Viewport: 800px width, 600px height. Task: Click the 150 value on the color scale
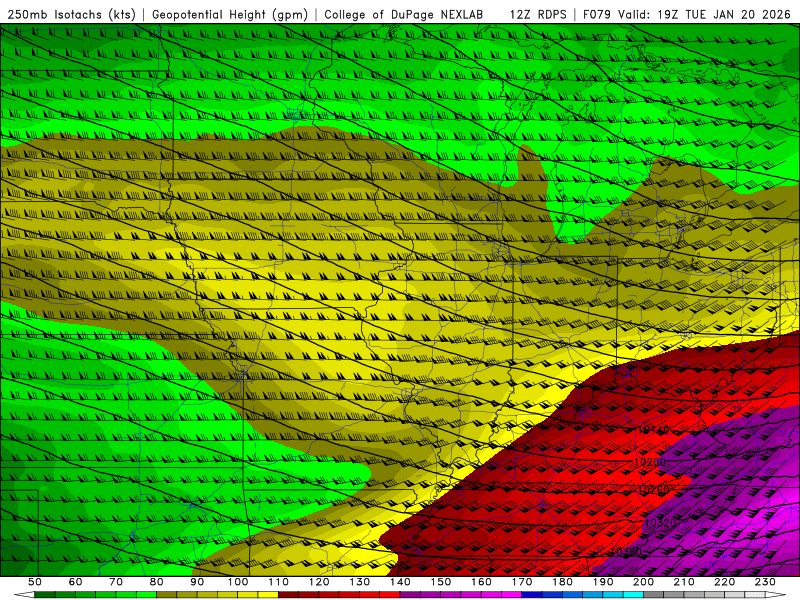pos(441,582)
